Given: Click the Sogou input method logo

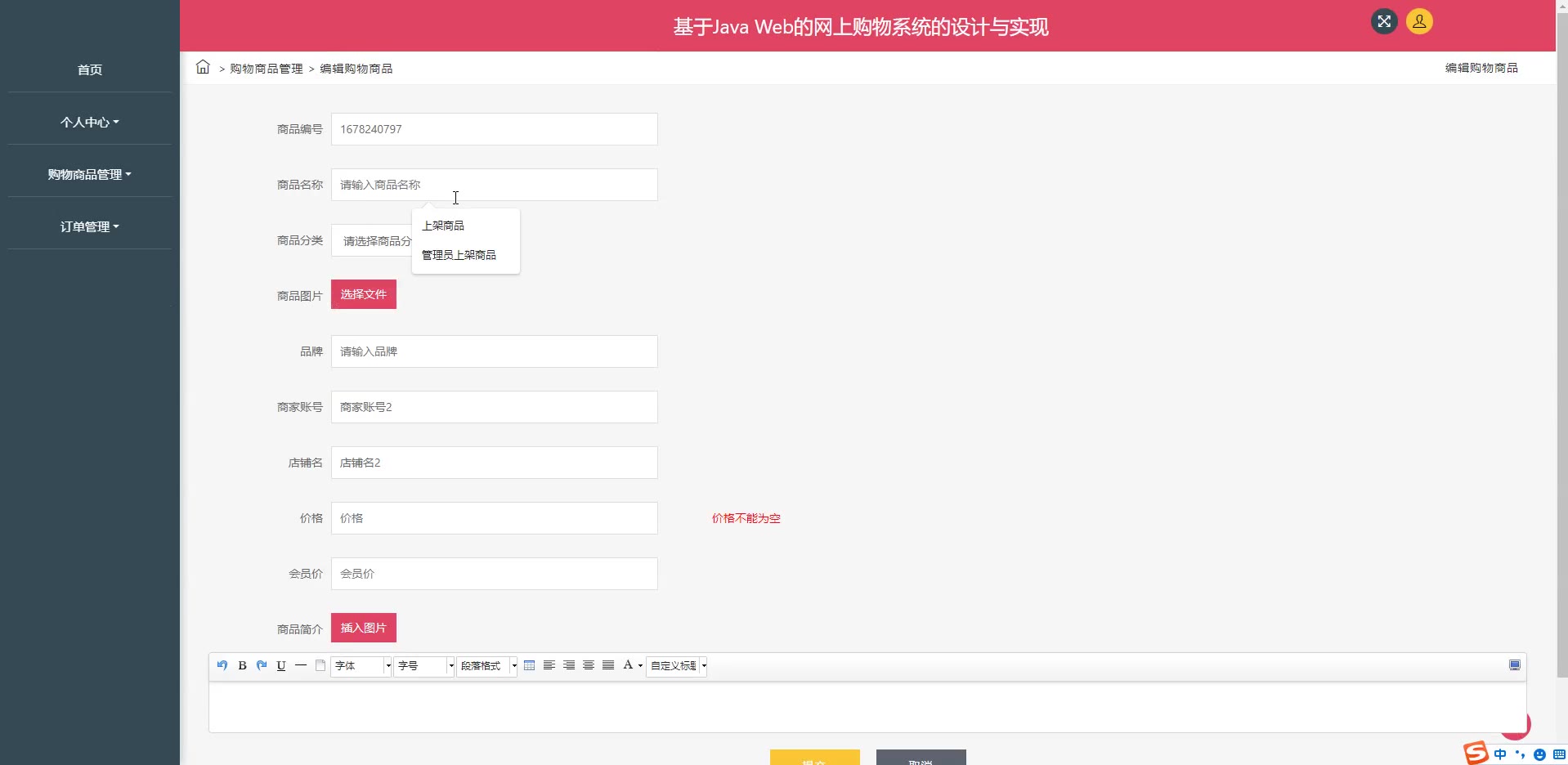Looking at the screenshot, I should click(1476, 753).
